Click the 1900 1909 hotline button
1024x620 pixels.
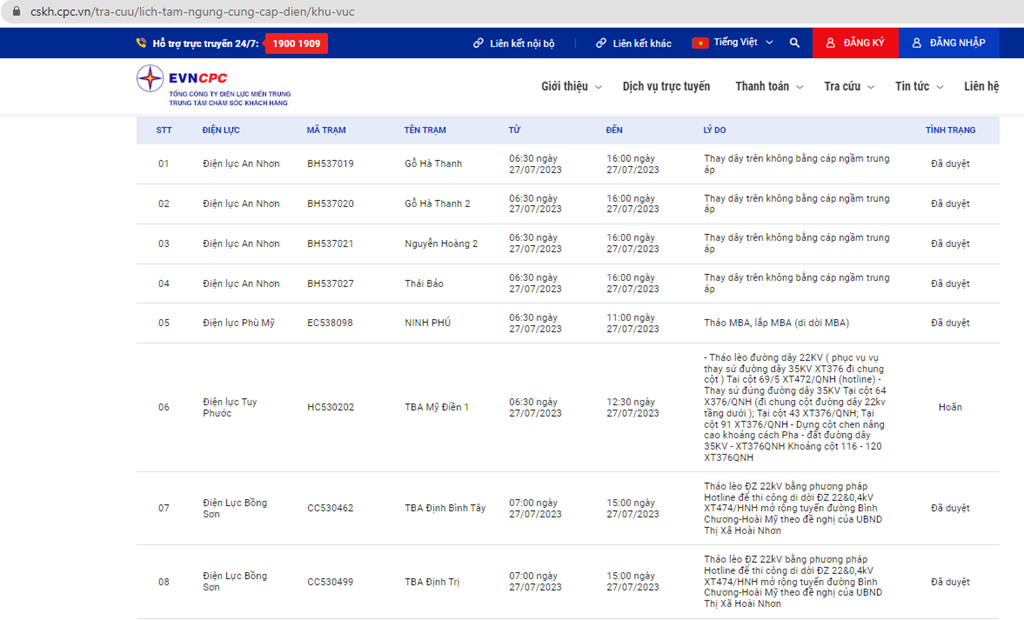[x=296, y=44]
